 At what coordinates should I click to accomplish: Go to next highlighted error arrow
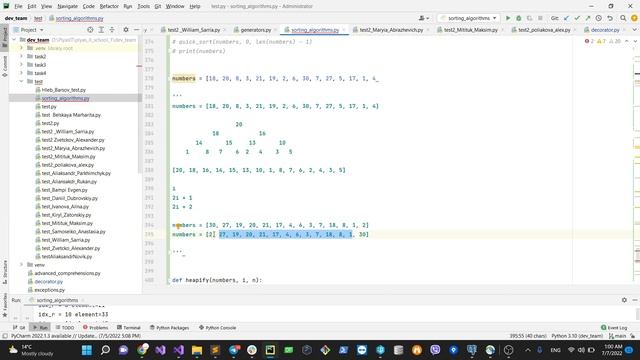tap(635, 41)
